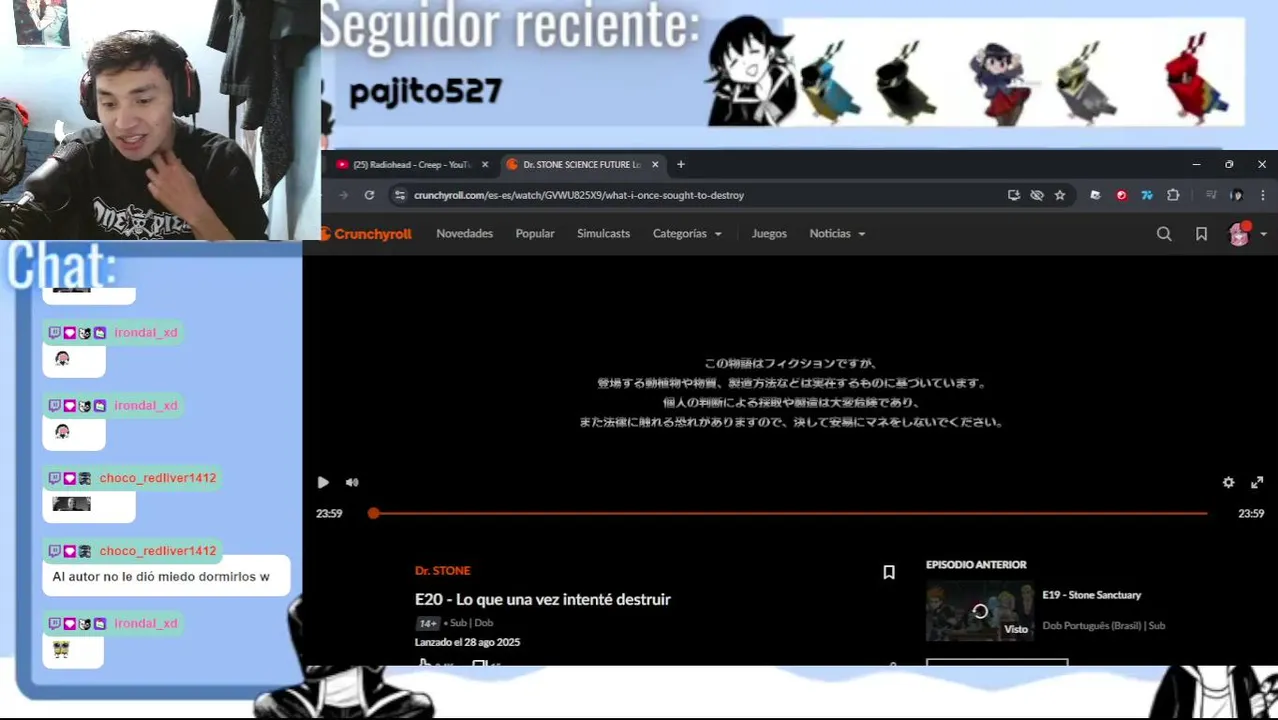
Task: Click the Dob Português (Brasil) | Sub text
Action: pyautogui.click(x=1104, y=626)
